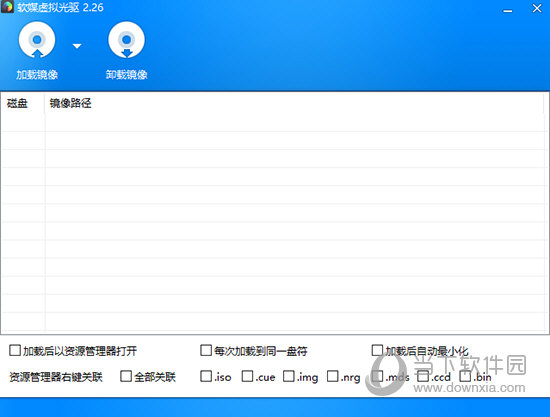The image size is (550, 417).
Task: Click the 加载镜像 load image disc icon
Action: [37, 40]
